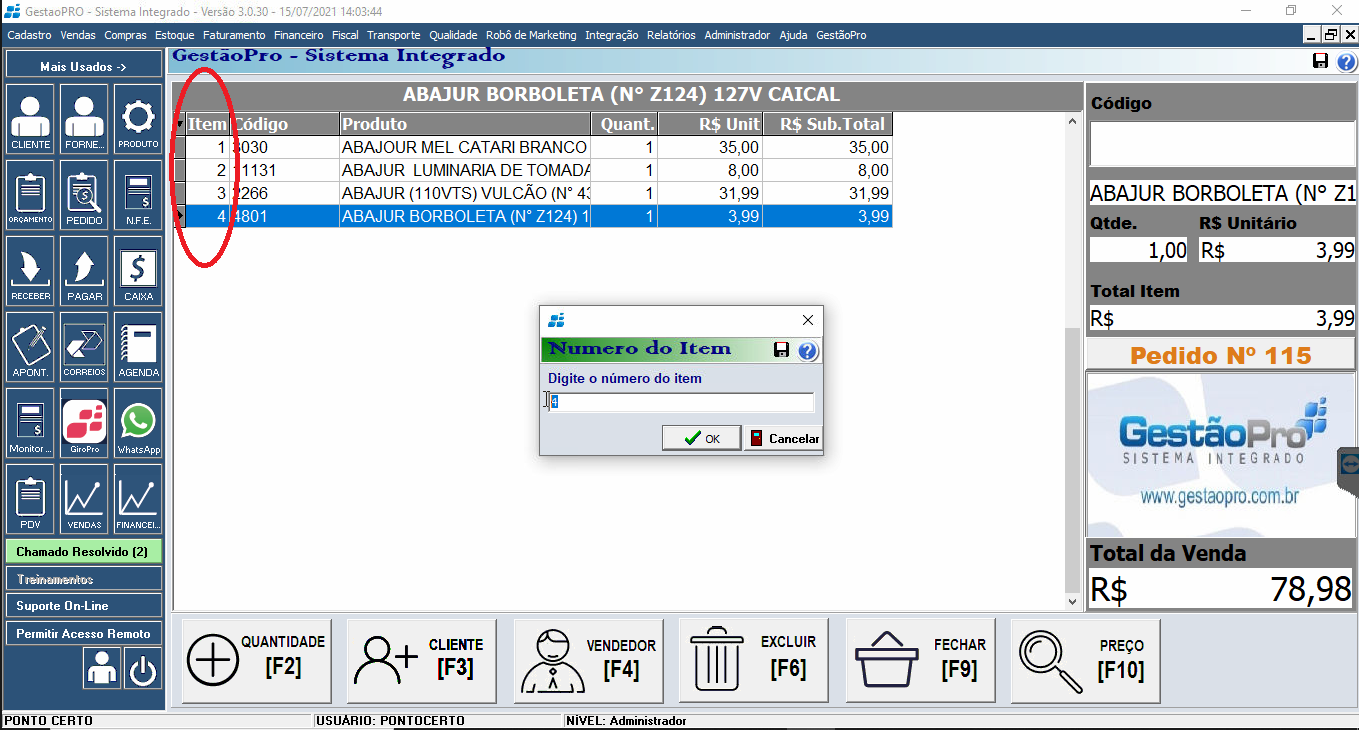Open the Estoque menu

coord(174,35)
